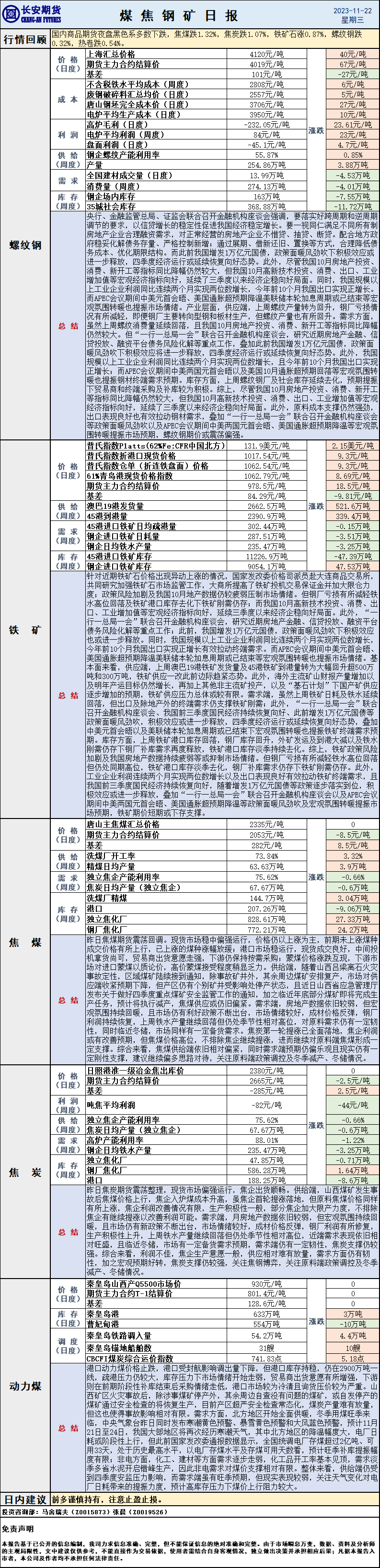380x1568 pixels.
Task: Select the value 4120元/吨
Action: [267, 54]
